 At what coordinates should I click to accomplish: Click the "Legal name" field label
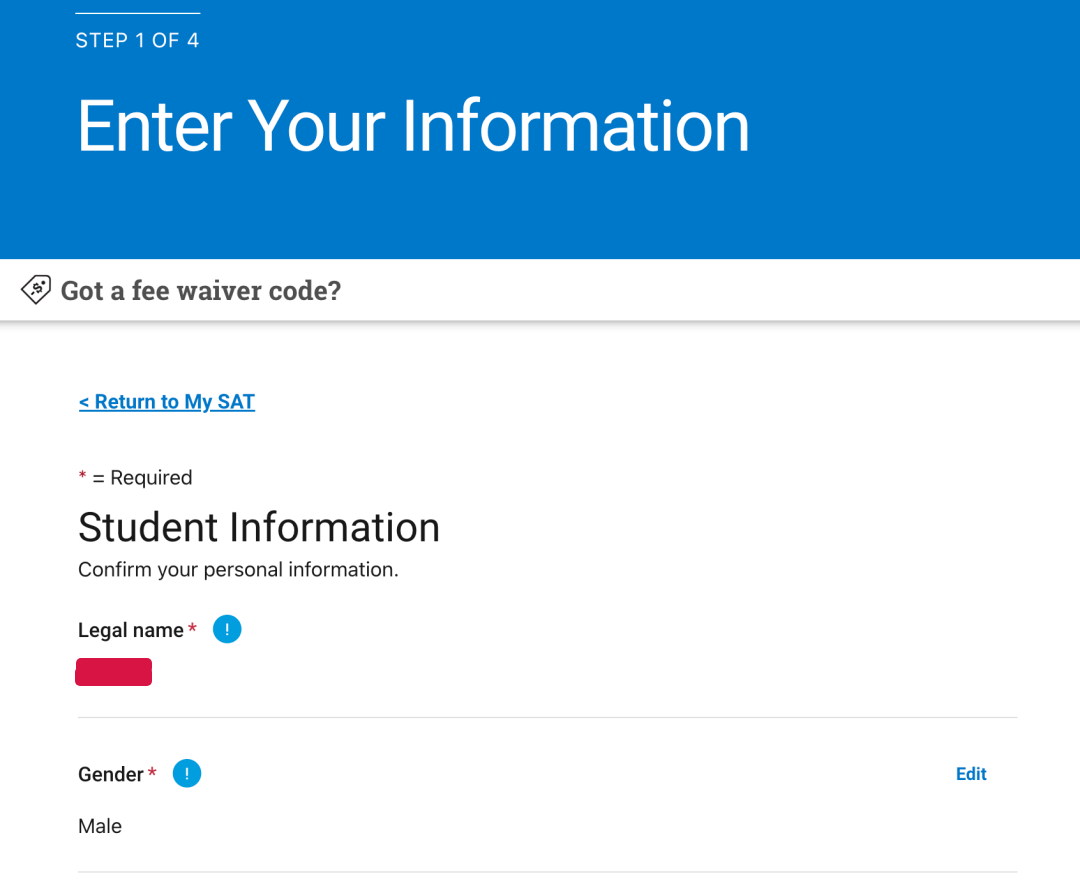point(131,630)
